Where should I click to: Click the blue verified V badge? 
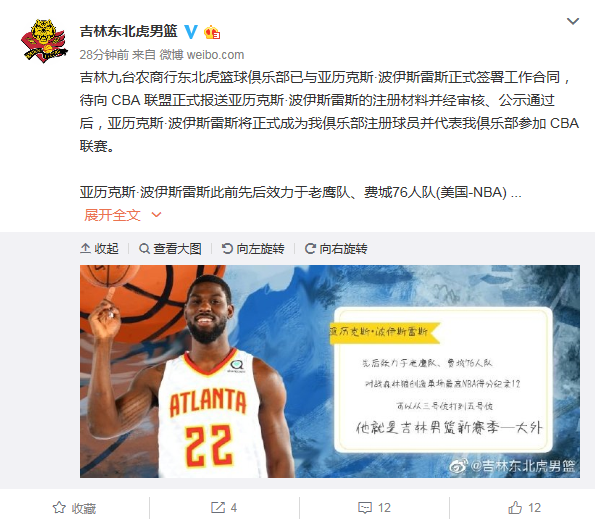tap(191, 31)
